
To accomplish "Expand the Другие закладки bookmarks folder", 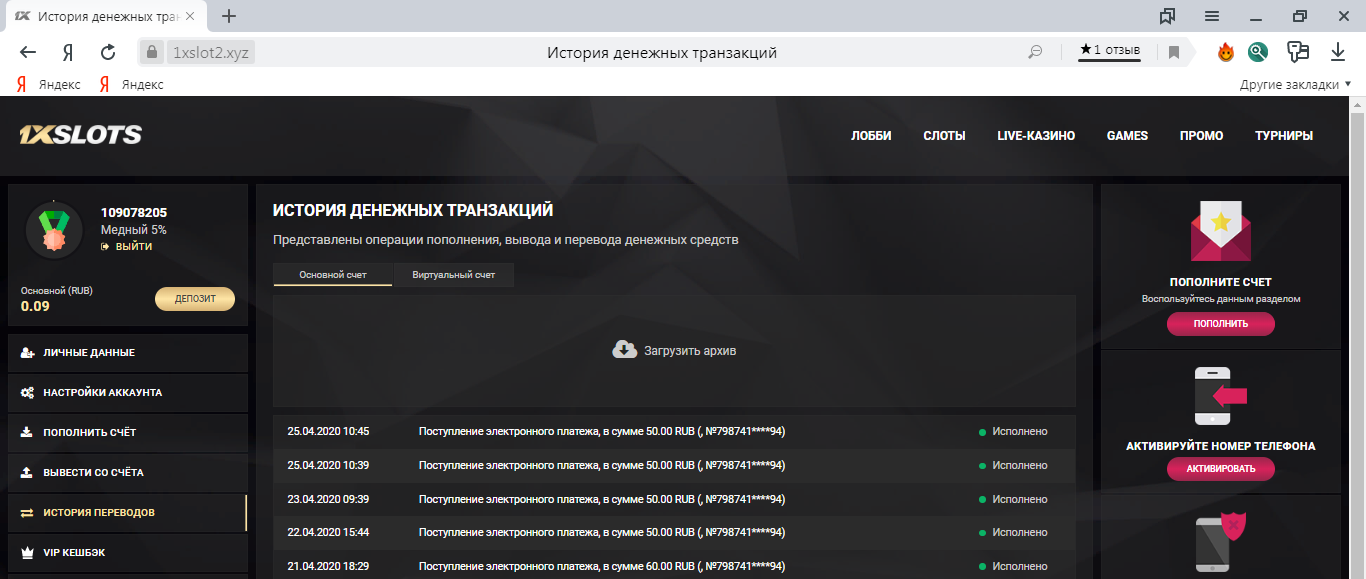I will pos(1295,85).
